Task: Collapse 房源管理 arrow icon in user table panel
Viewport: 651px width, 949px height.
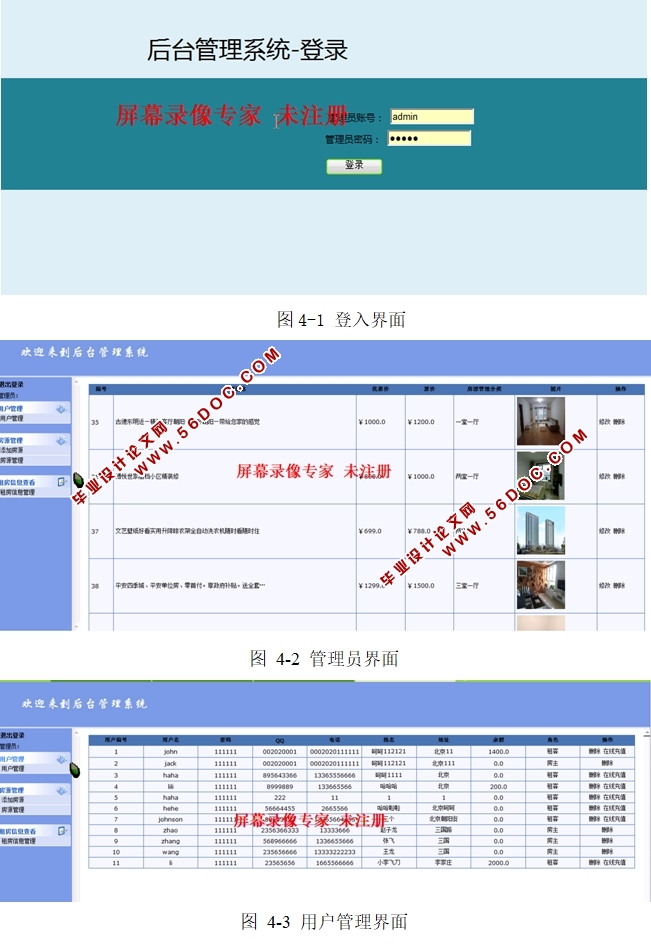Action: [x=61, y=790]
